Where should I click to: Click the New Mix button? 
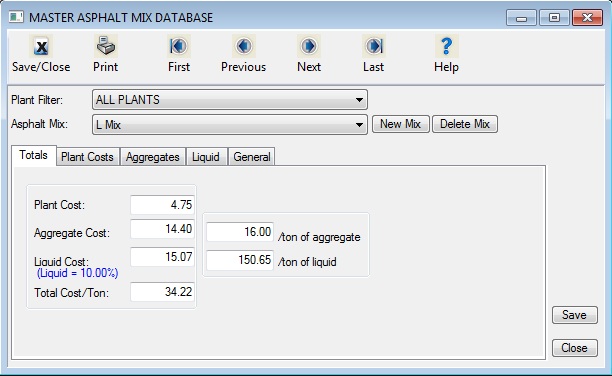(400, 124)
